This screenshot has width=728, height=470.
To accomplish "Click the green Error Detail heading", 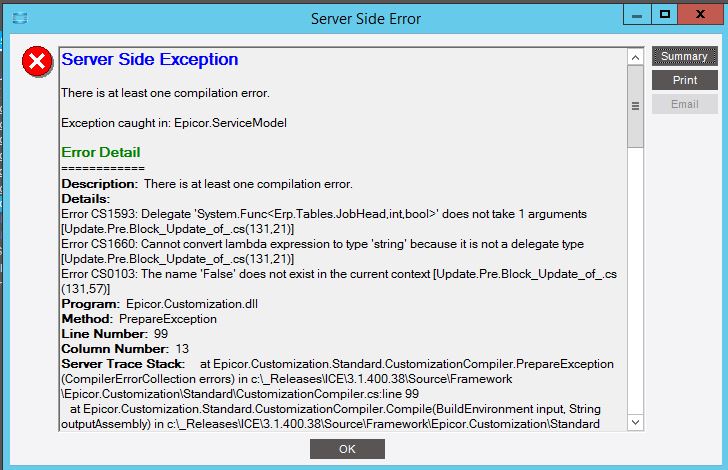I will [101, 152].
